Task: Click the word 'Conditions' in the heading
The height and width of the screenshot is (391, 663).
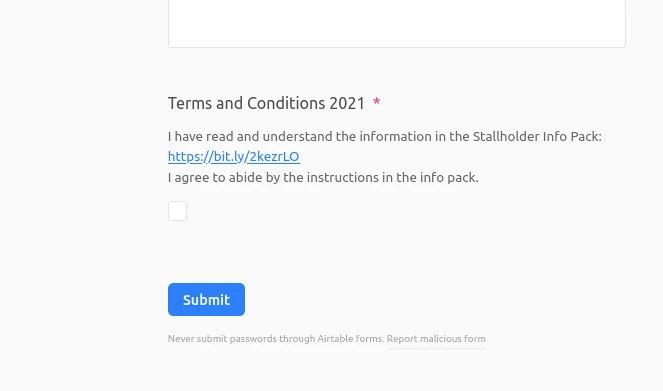Action: coord(286,103)
